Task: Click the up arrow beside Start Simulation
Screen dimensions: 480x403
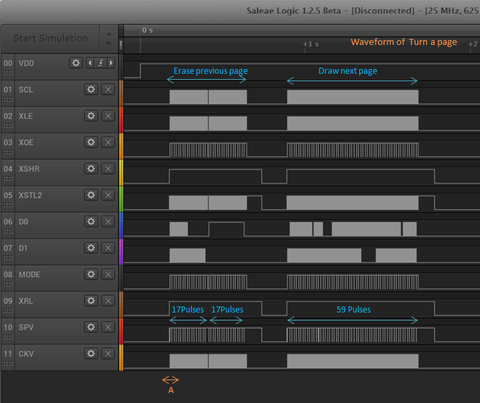Action: pos(108,34)
